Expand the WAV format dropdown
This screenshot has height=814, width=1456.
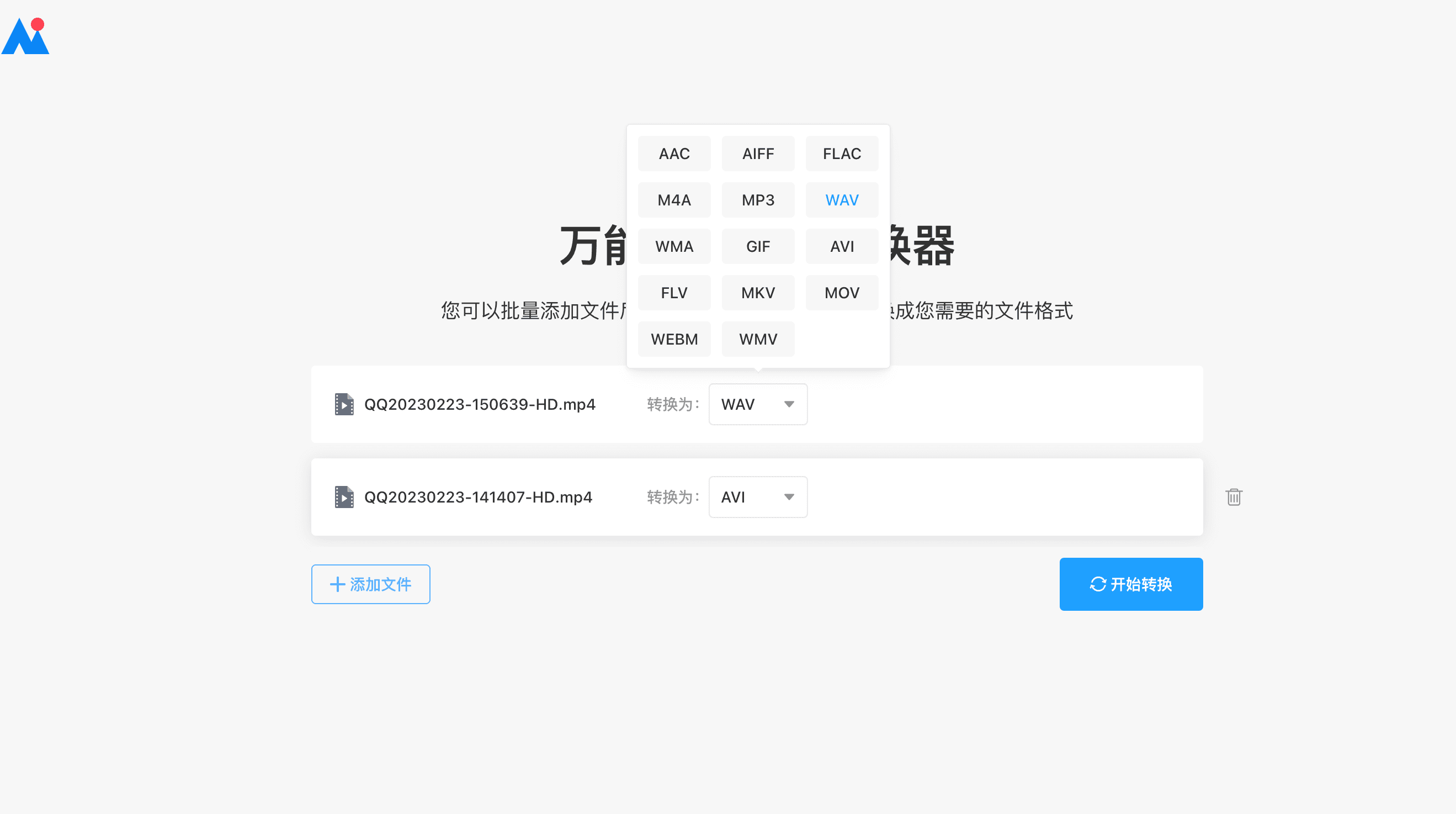click(x=757, y=404)
